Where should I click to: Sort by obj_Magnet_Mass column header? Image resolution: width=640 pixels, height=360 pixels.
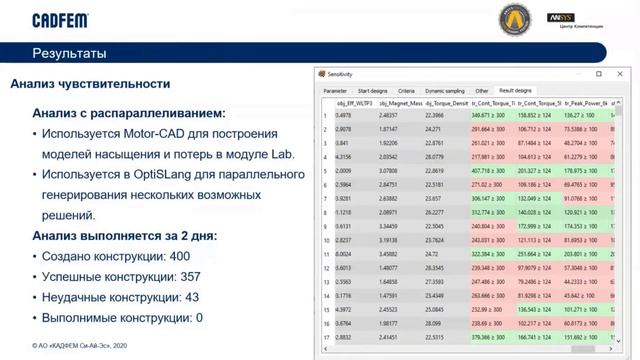click(x=400, y=104)
